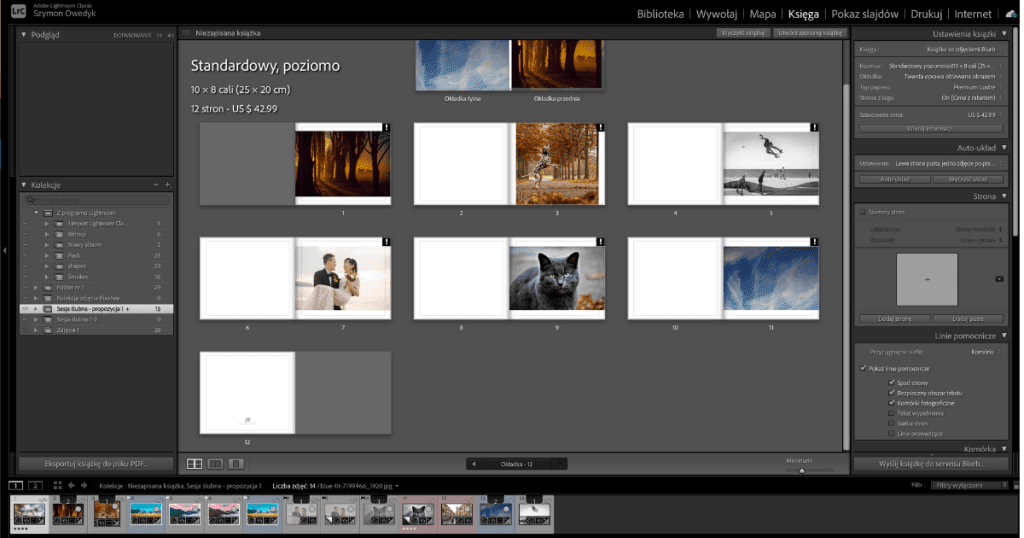Click warning badge on page 1 photo

pos(386,127)
